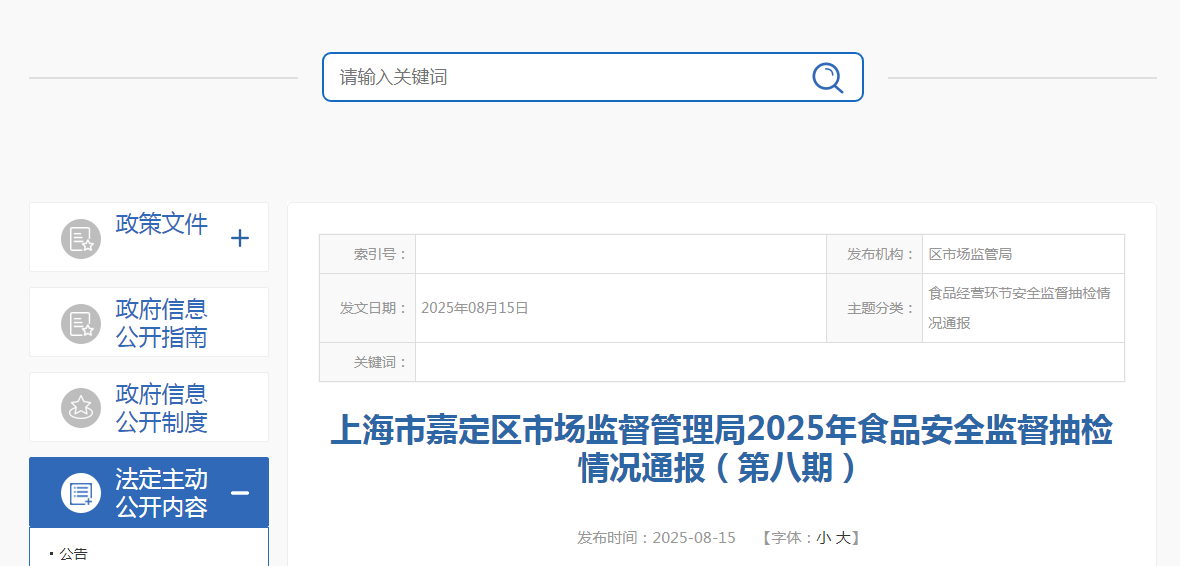Collapse 法定主动公开内容 with the minus sign
1180x566 pixels.
(239, 493)
